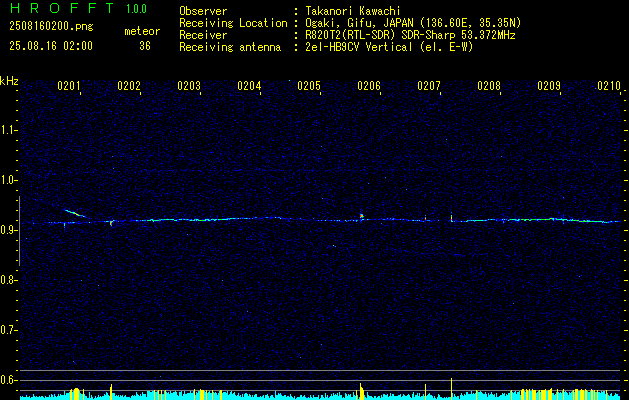This screenshot has height=400, width=629.
Task: Click the 0.9 kHz frequency label
Action: 8,230
